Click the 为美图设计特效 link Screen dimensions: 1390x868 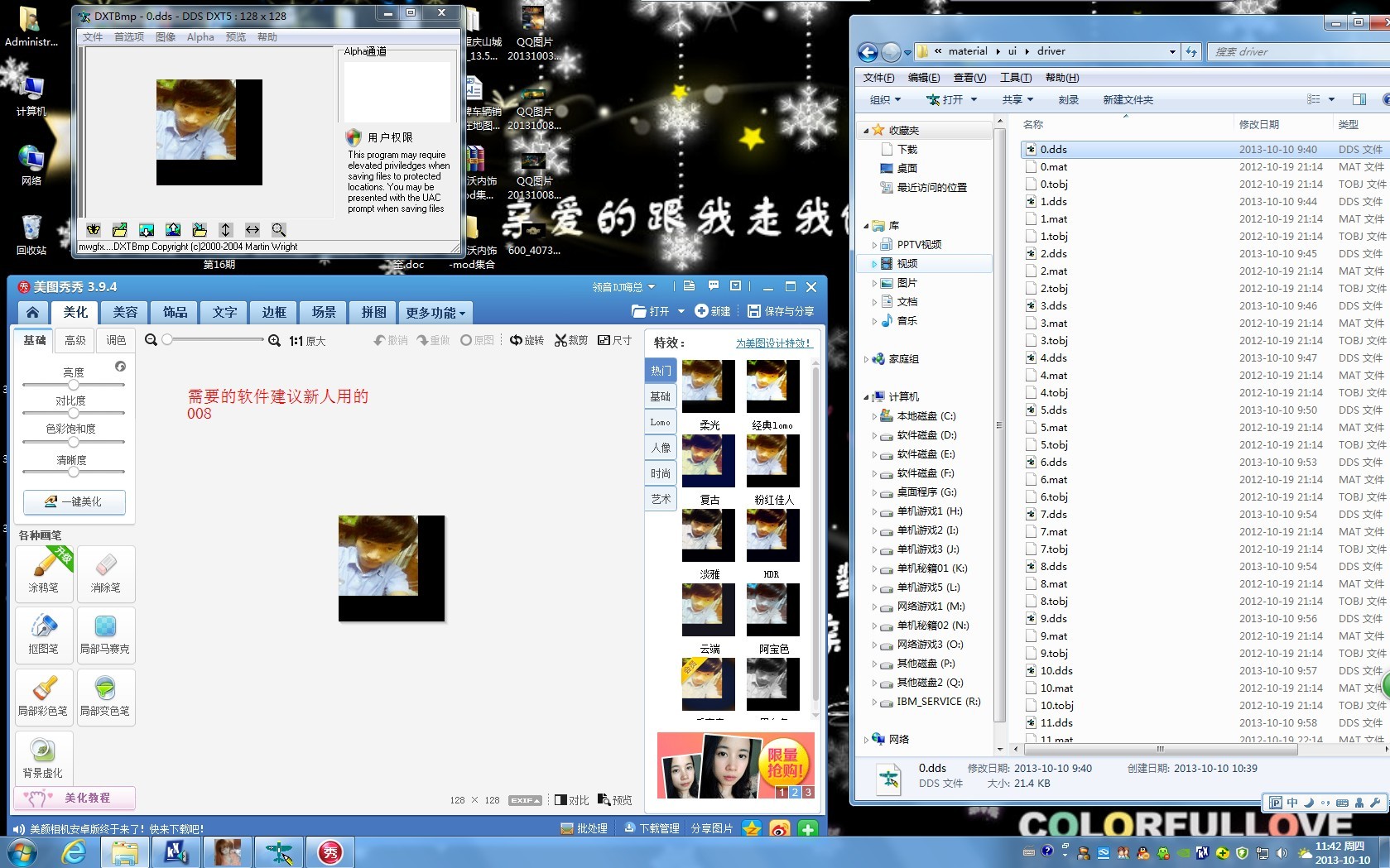coord(773,343)
